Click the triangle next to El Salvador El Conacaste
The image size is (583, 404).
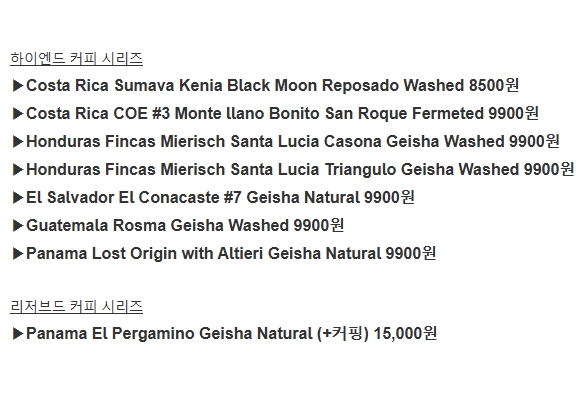pos(18,198)
